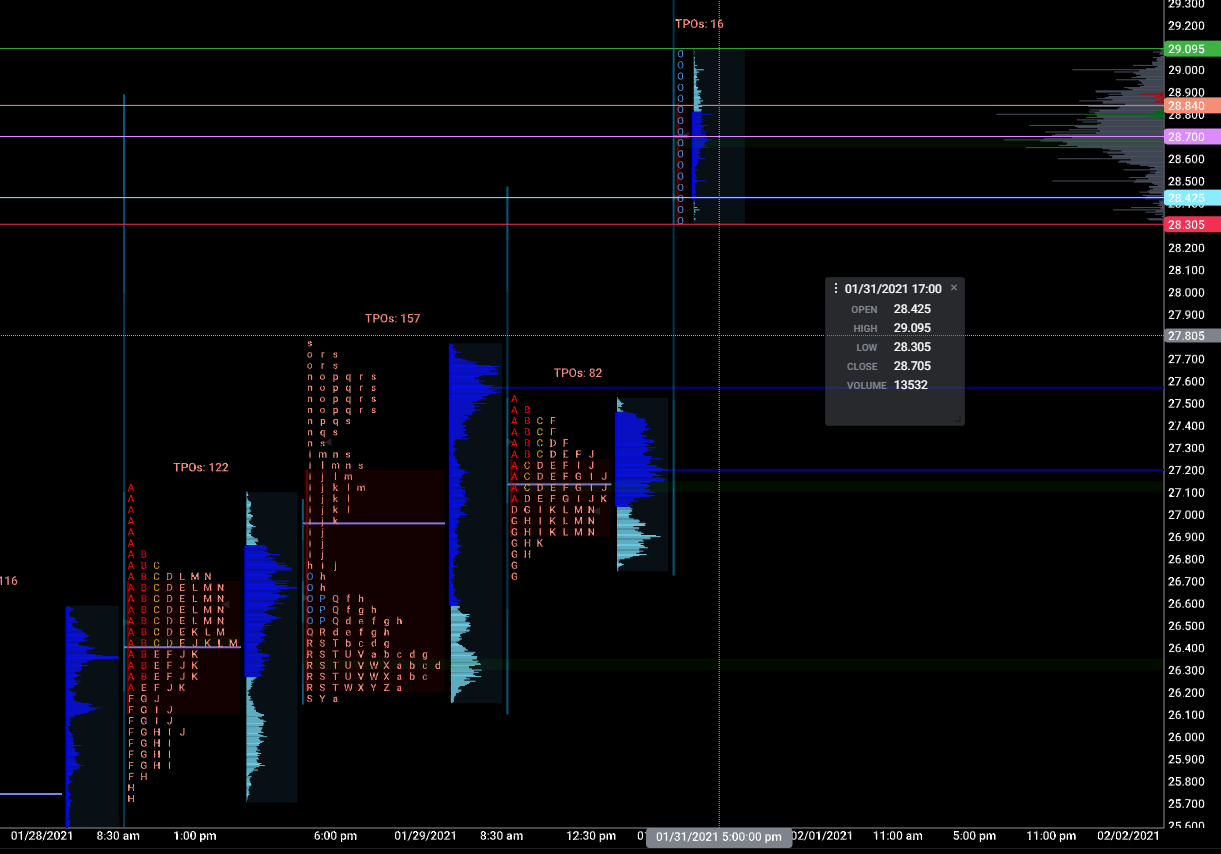Click the 29.000 price axis tick label
The width and height of the screenshot is (1221, 854).
(1185, 70)
